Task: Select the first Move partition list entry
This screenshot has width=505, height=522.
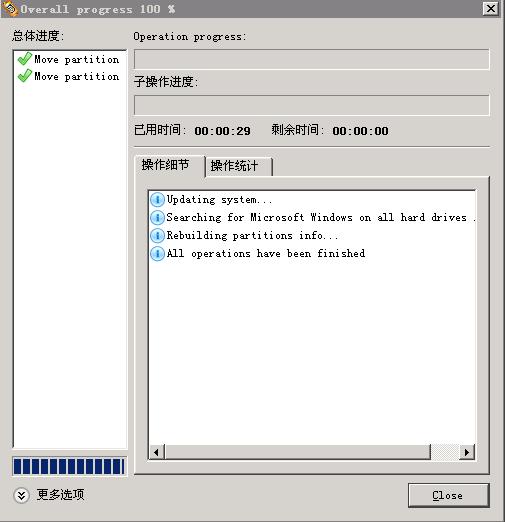Action: click(69, 59)
